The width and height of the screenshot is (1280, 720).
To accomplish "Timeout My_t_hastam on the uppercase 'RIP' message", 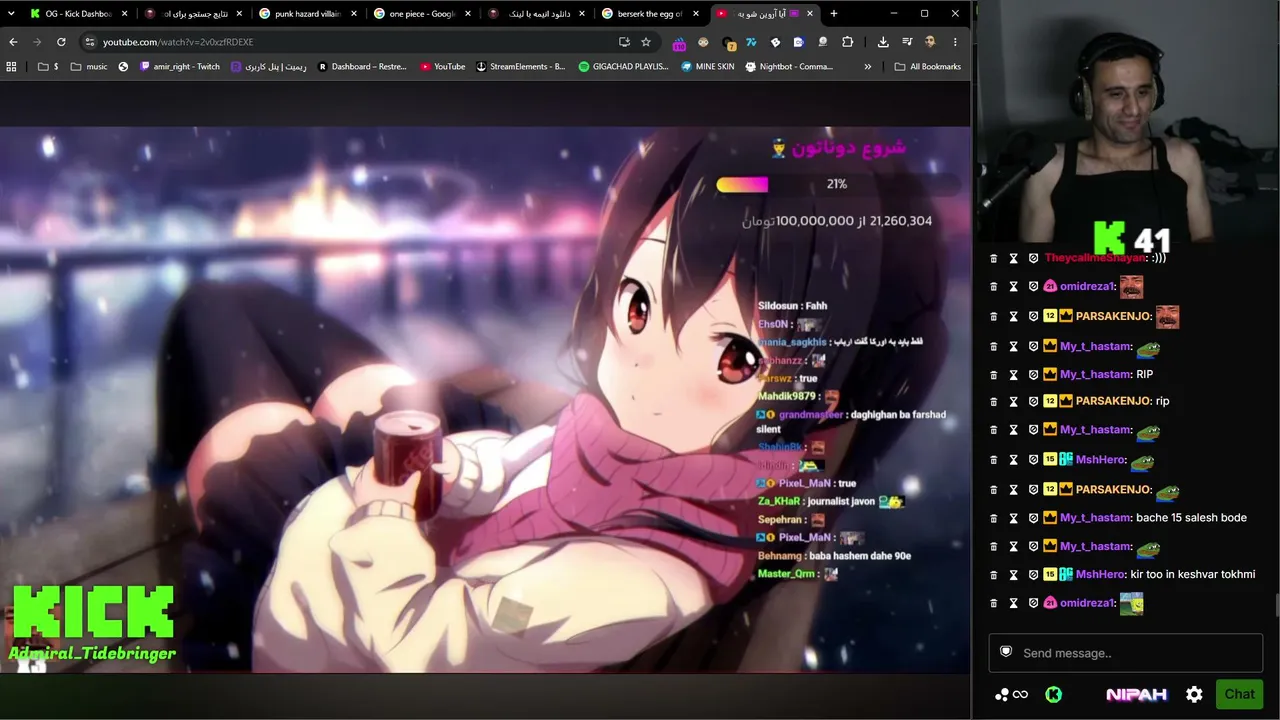I will (x=1013, y=374).
